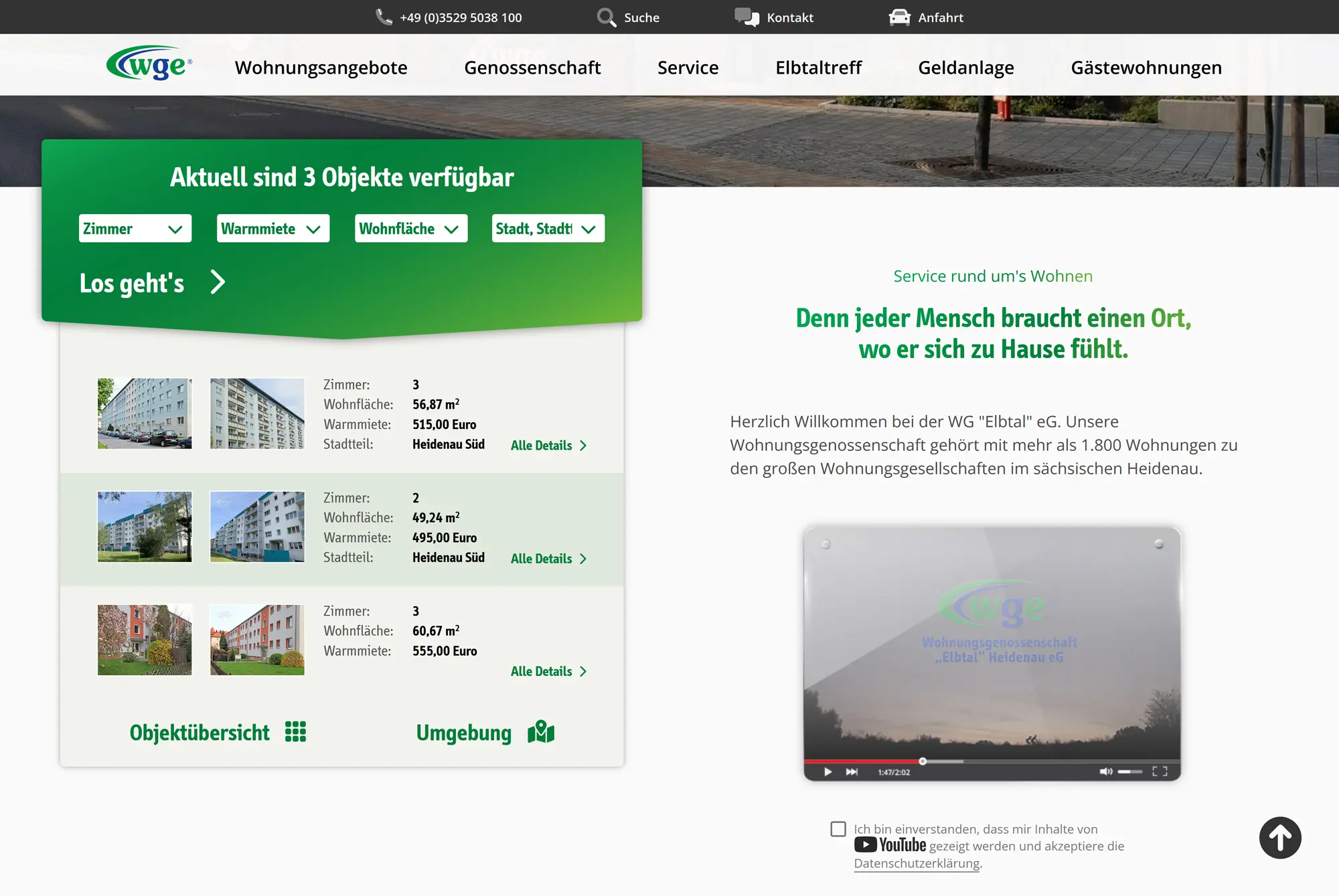Tick the YouTube consent checkbox
This screenshot has width=1339, height=896.
click(838, 829)
